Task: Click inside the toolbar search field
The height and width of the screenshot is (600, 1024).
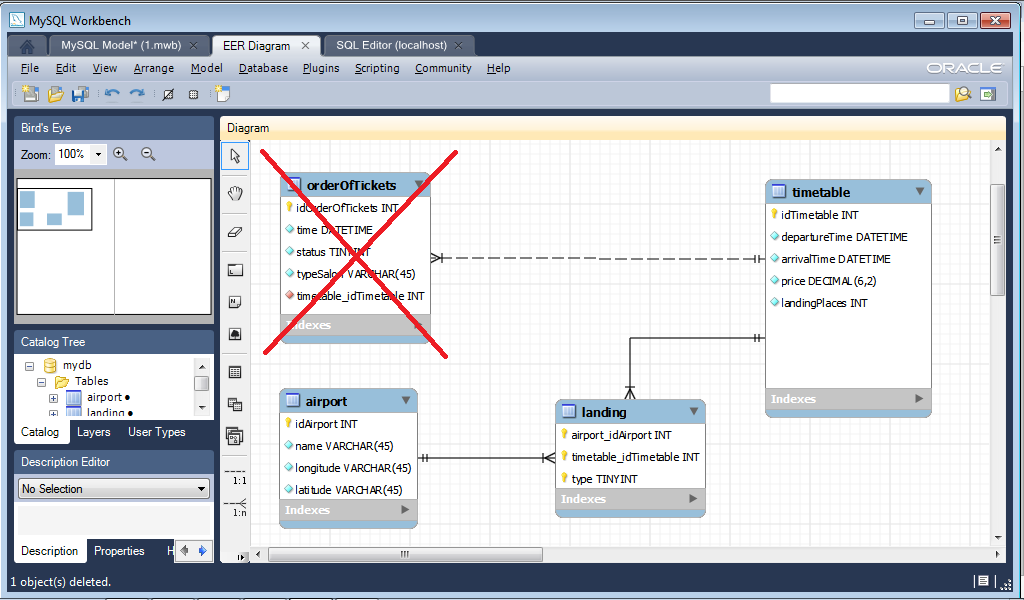Action: 859,93
